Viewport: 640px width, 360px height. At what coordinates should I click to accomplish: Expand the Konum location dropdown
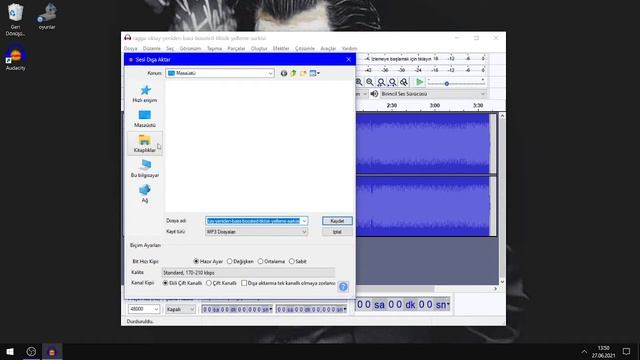pyautogui.click(x=270, y=73)
